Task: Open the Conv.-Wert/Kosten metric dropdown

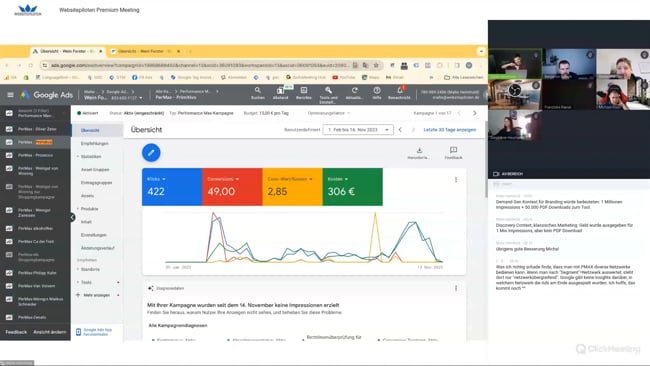Action: pyautogui.click(x=290, y=179)
